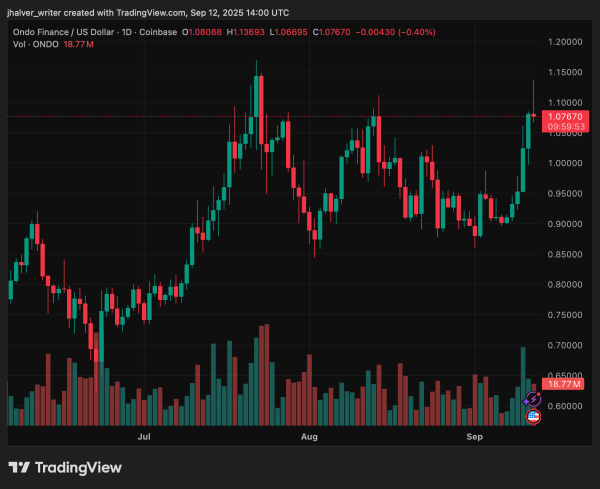Click the TradingView wordmark text

(78, 467)
